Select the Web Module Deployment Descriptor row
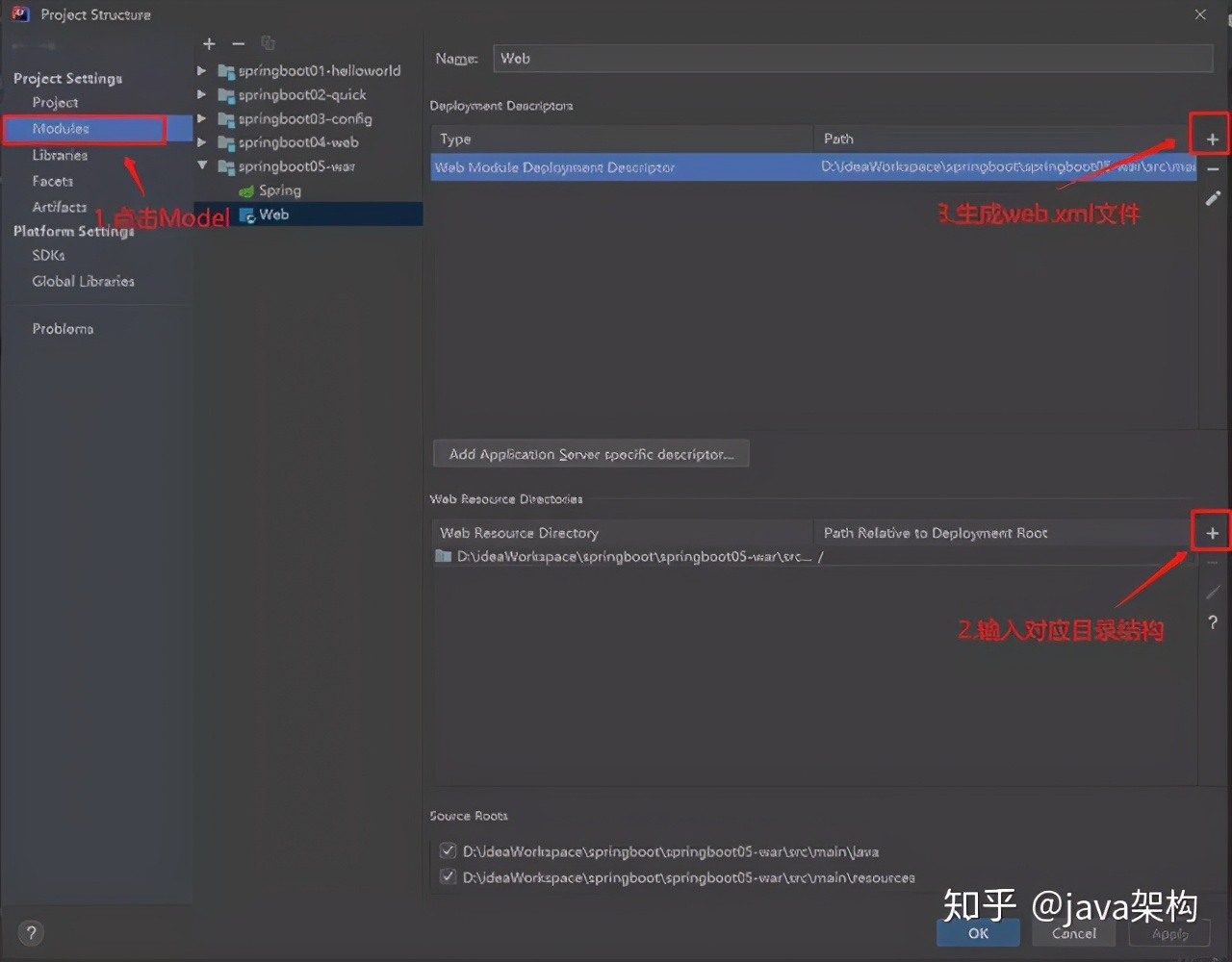 pos(814,167)
